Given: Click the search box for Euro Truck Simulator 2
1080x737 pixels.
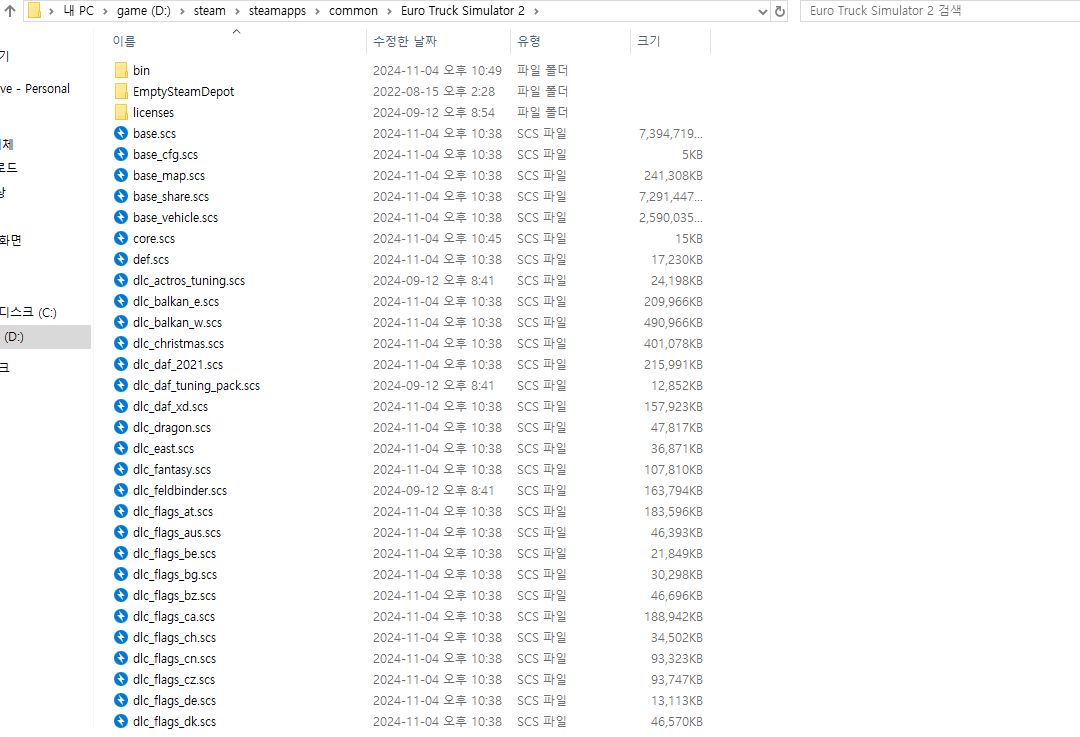Looking at the screenshot, I should [939, 11].
